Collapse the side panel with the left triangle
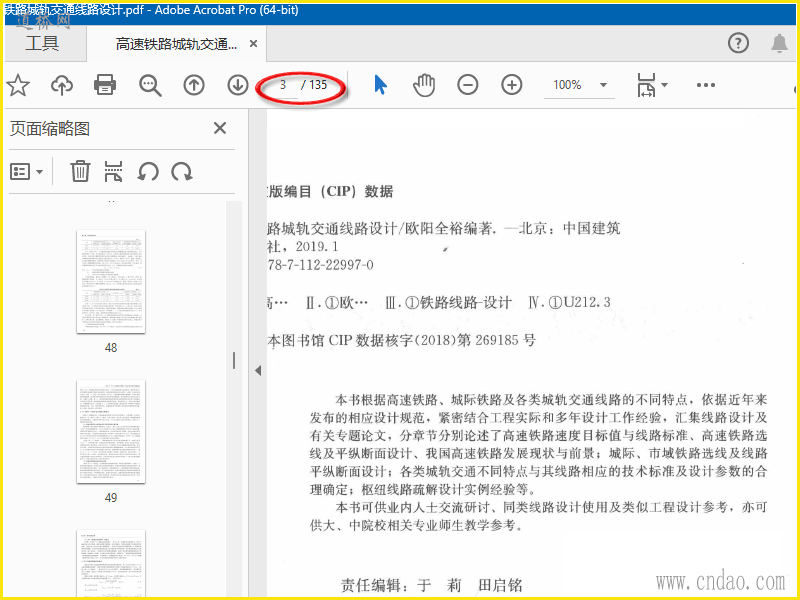The height and width of the screenshot is (600, 800). pyautogui.click(x=258, y=370)
